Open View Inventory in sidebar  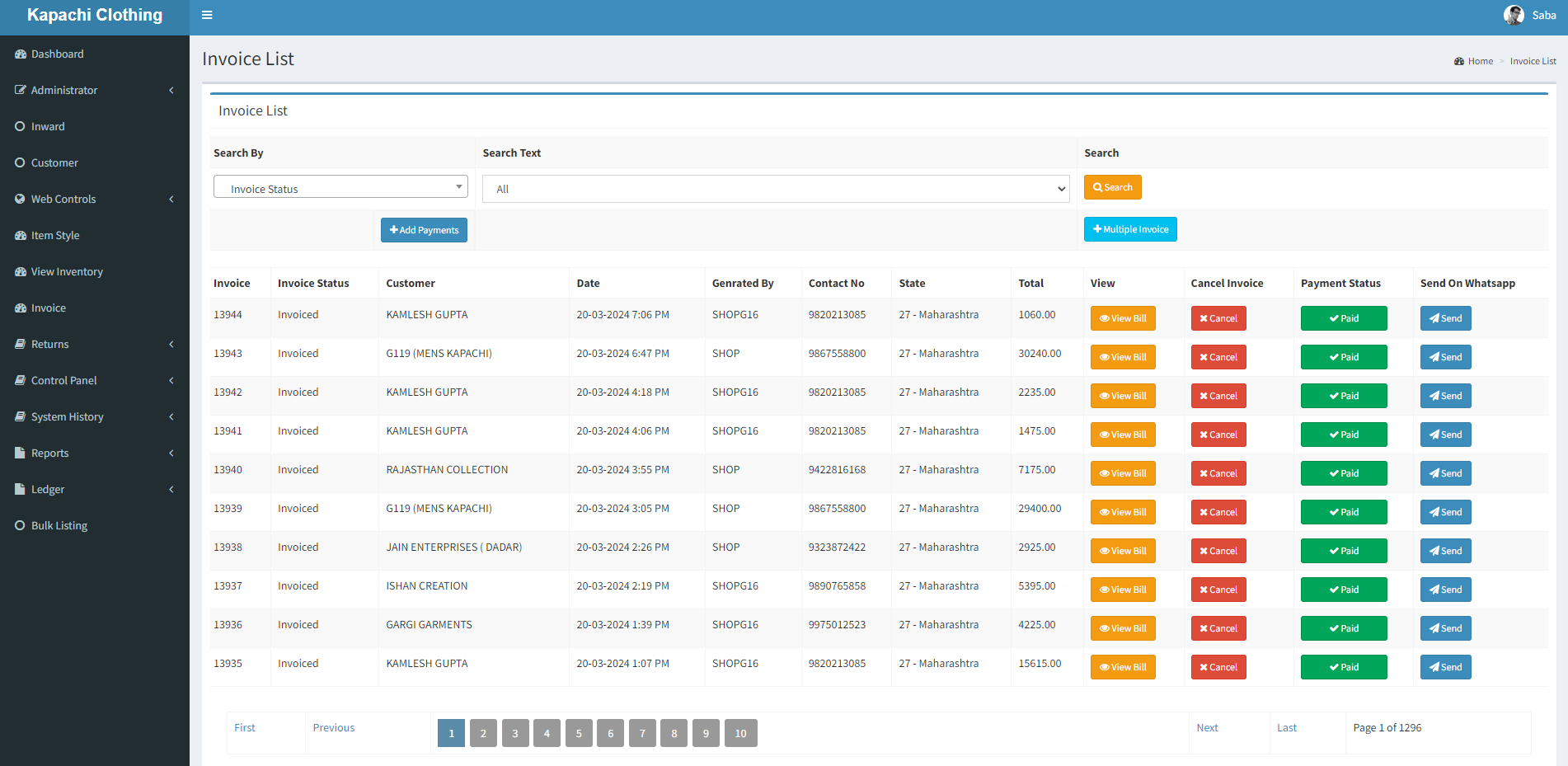coord(67,272)
